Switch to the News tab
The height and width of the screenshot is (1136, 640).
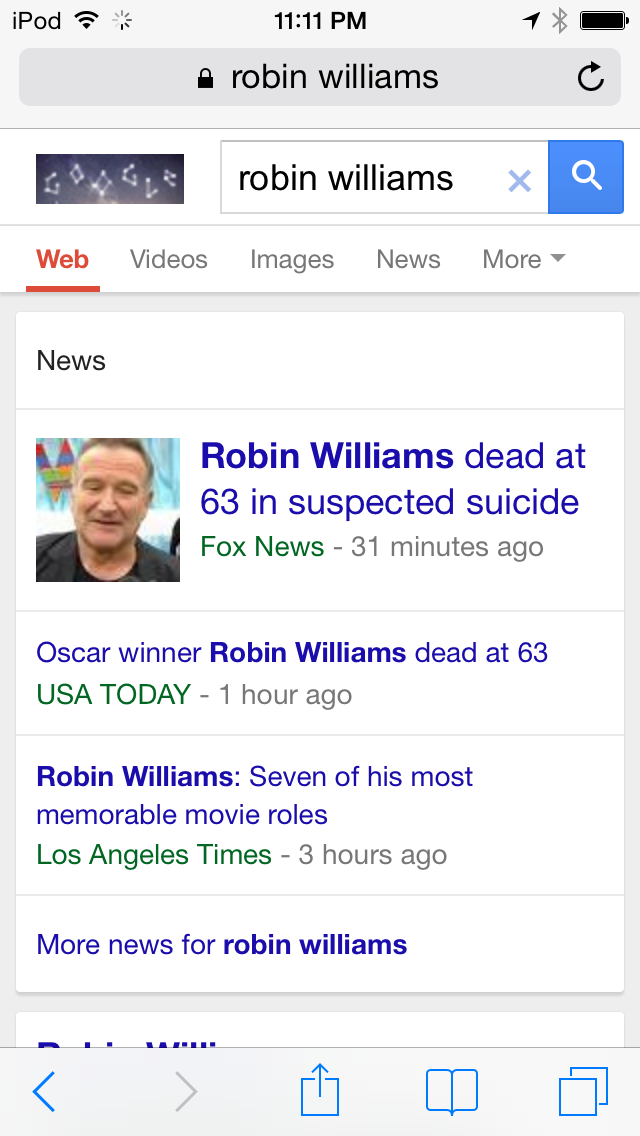point(408,259)
